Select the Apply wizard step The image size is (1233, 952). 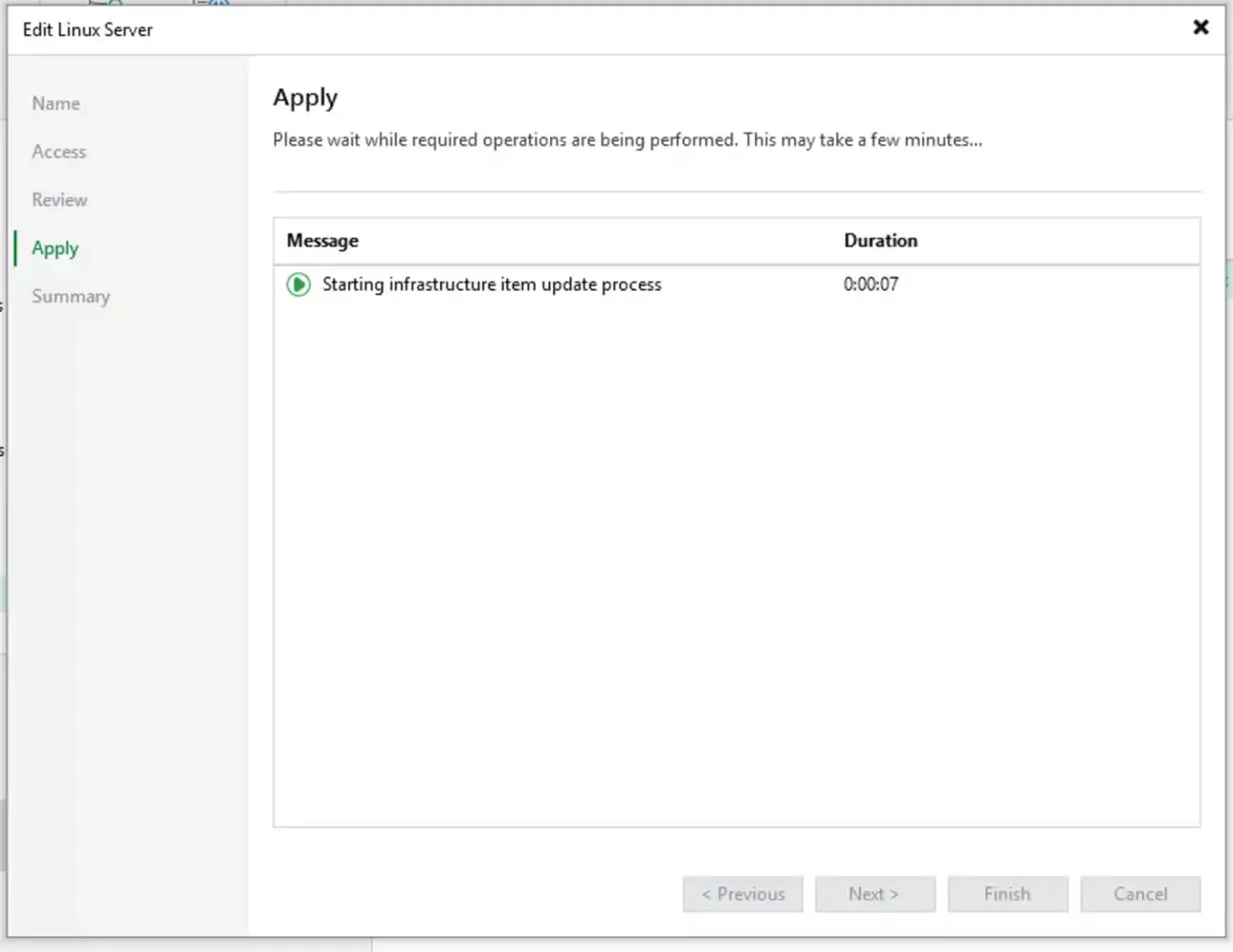pos(55,248)
